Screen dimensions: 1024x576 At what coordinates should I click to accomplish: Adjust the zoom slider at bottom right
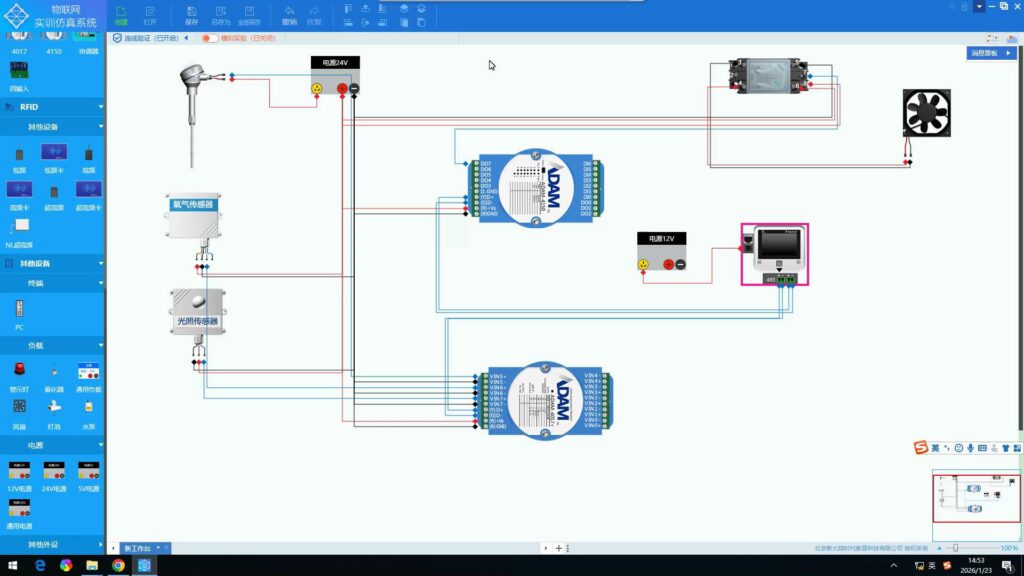[x=956, y=548]
